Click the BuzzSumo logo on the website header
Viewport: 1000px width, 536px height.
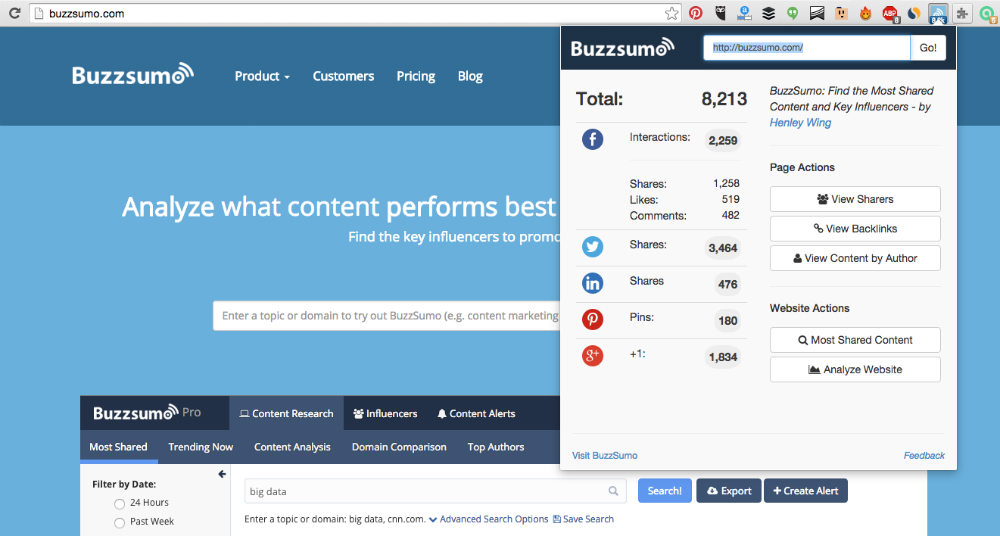pyautogui.click(x=133, y=74)
